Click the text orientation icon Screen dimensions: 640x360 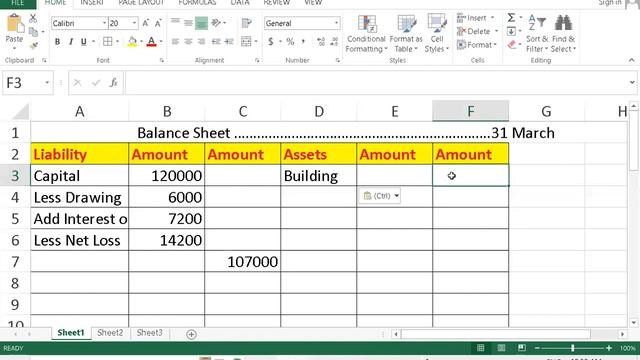click(216, 23)
